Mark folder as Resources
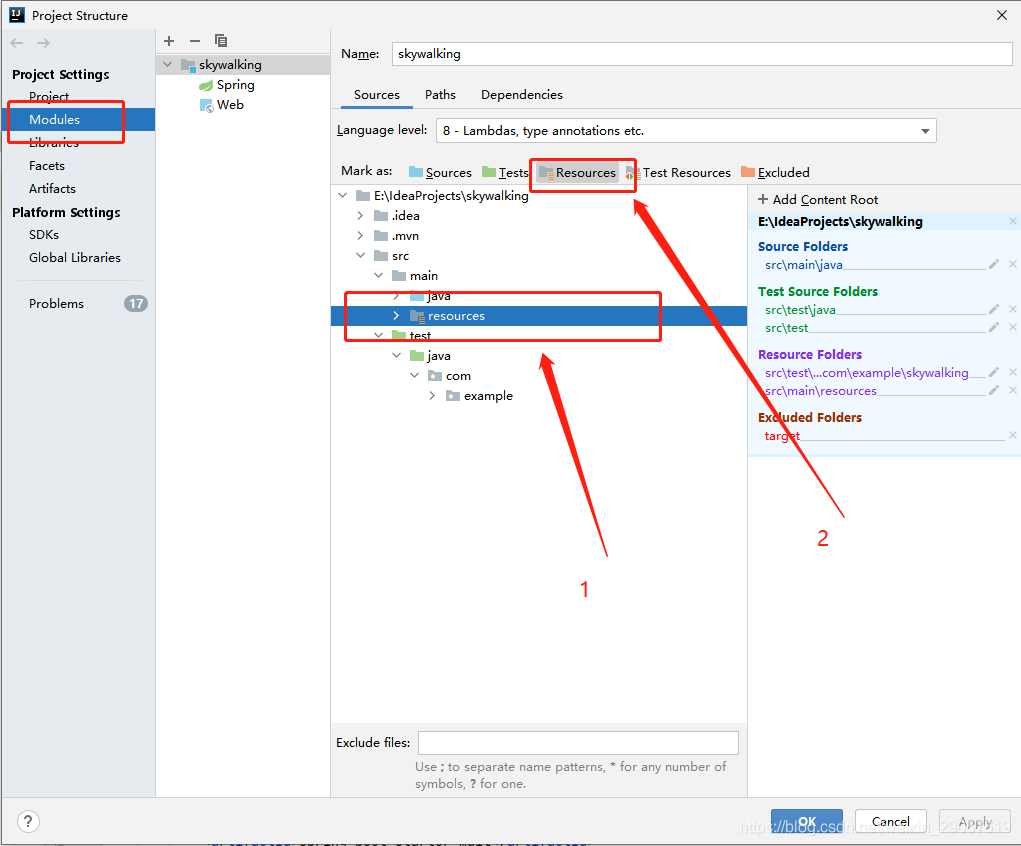 click(578, 173)
